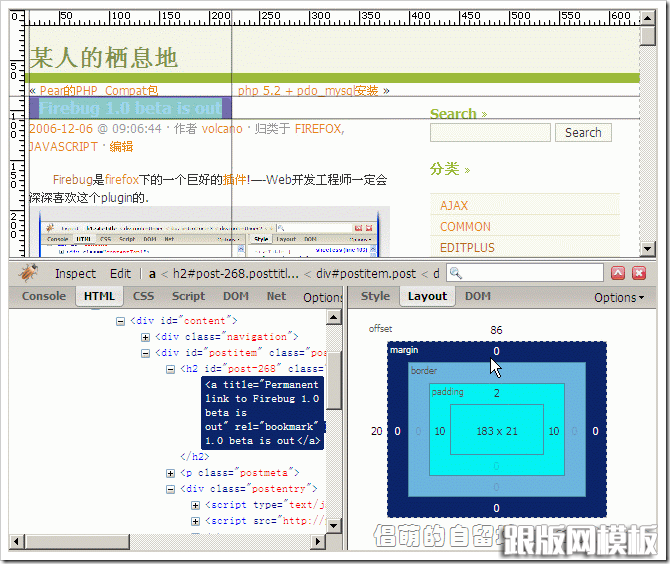The height and width of the screenshot is (564, 670).
Task: Click the 某人的栖息地 blog title
Action: click(x=103, y=58)
